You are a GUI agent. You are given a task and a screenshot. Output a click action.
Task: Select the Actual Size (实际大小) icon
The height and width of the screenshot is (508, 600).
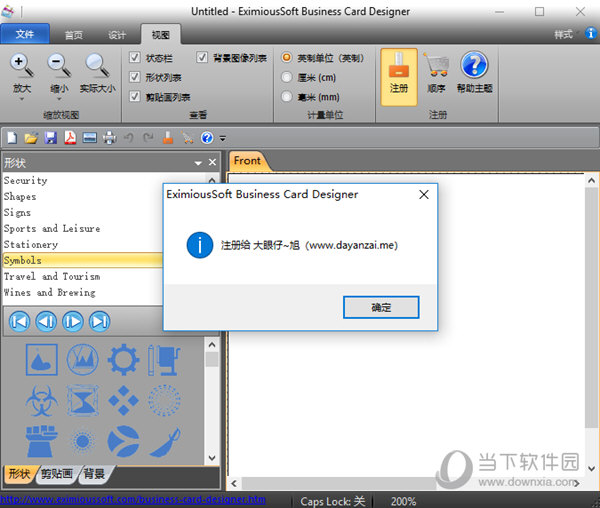pos(97,66)
